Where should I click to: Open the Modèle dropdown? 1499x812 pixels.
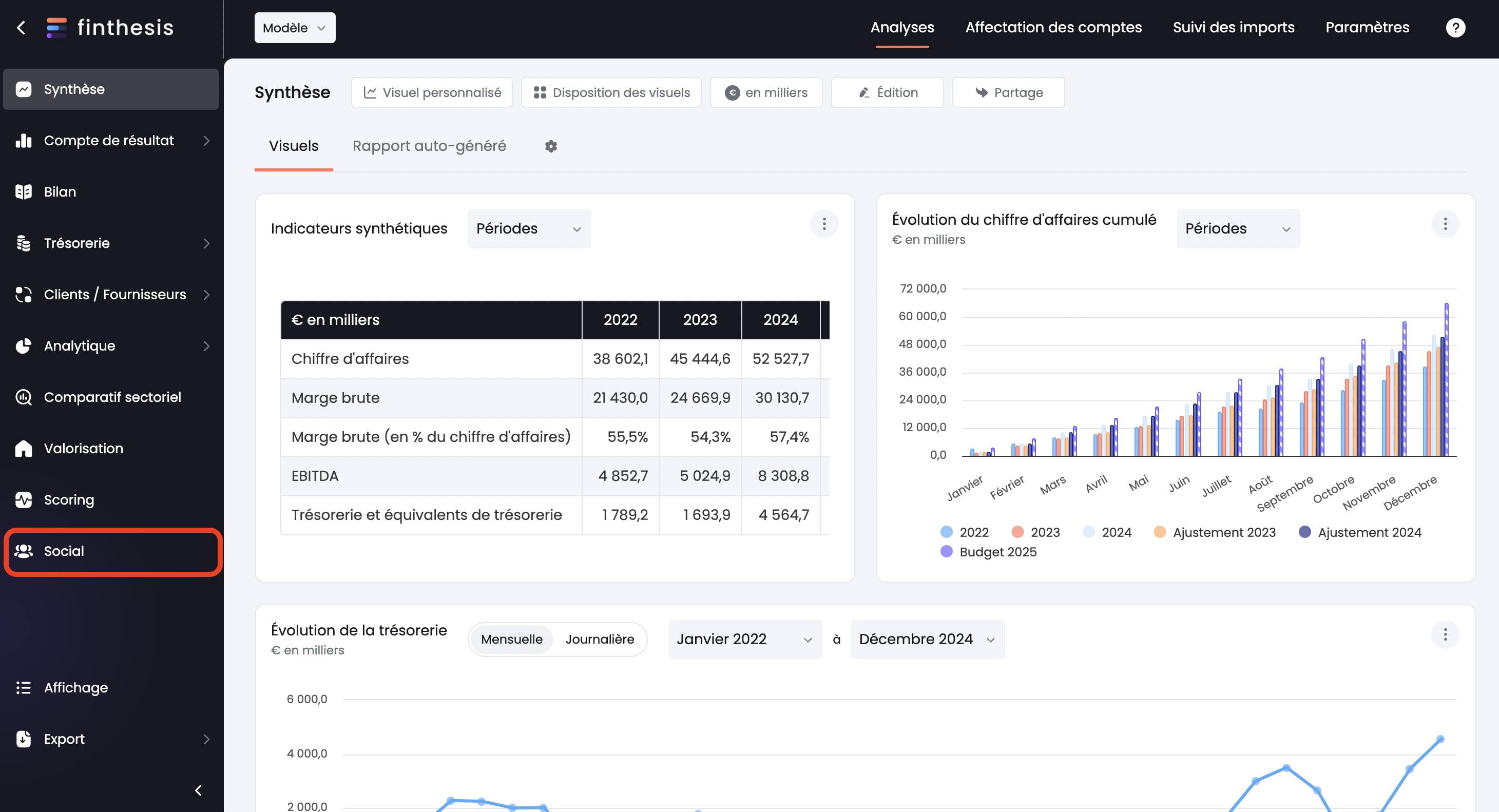point(295,27)
